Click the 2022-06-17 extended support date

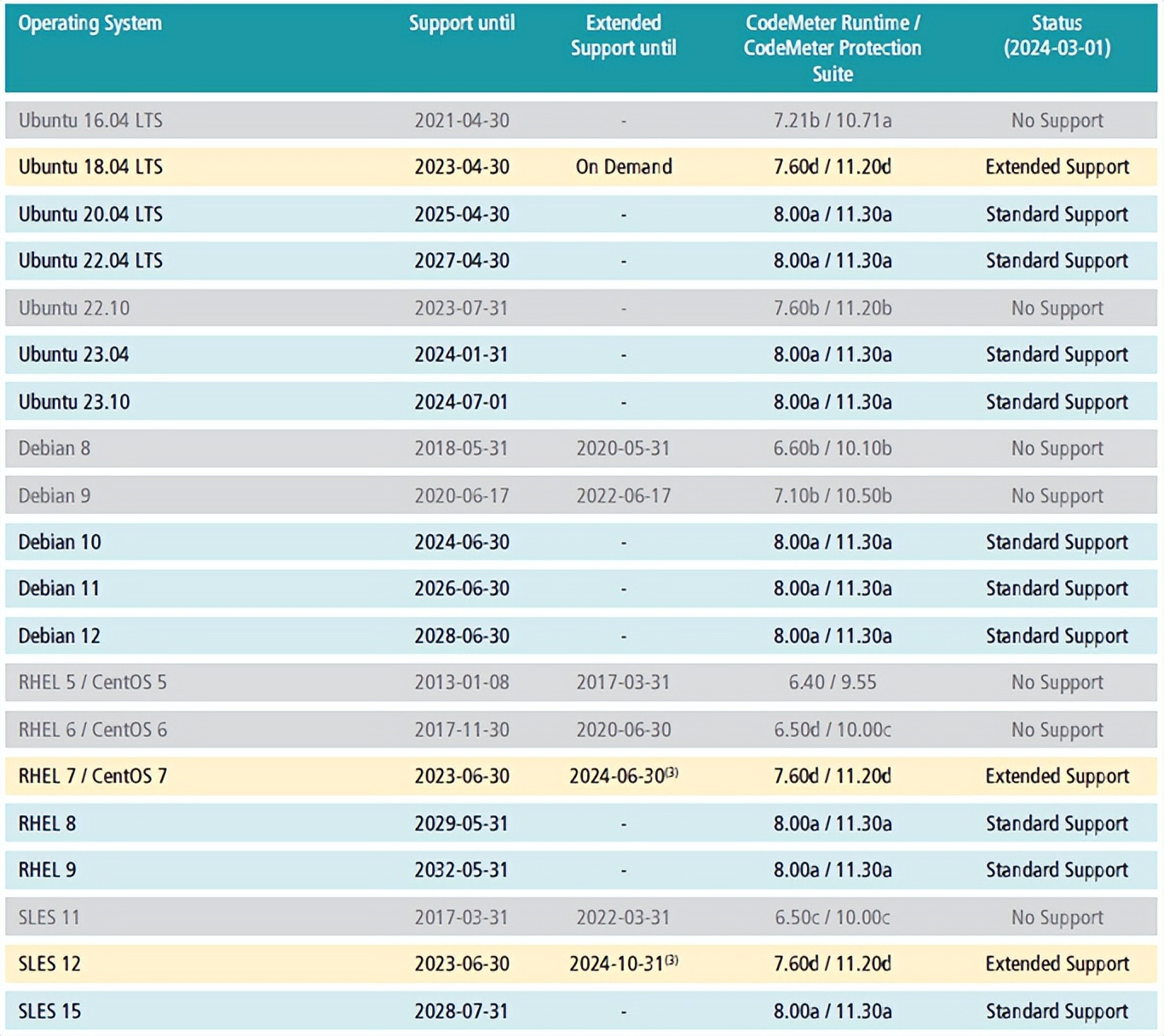pos(624,495)
